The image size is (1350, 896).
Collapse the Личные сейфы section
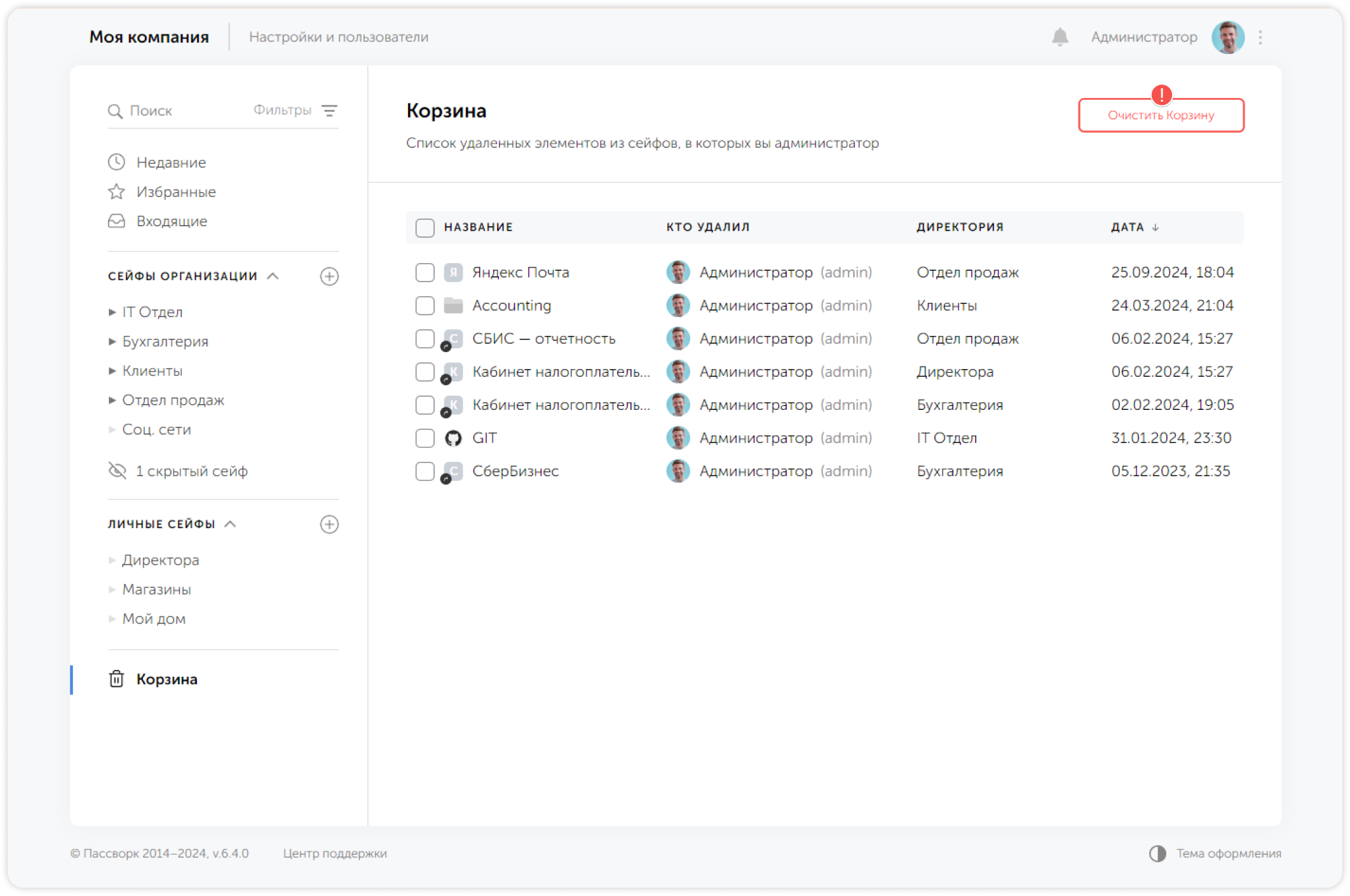pos(231,524)
